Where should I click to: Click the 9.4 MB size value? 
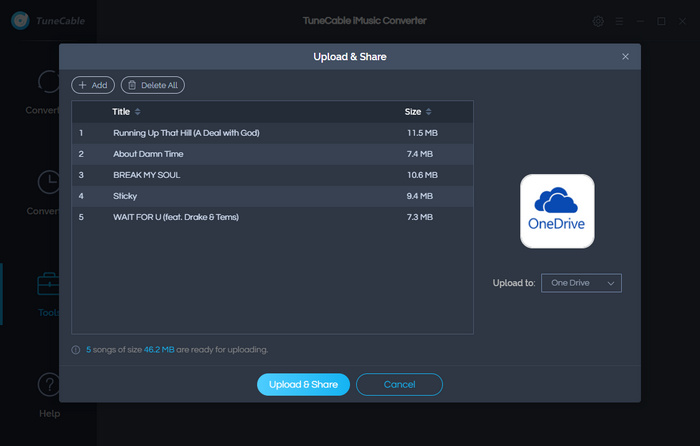coord(420,196)
